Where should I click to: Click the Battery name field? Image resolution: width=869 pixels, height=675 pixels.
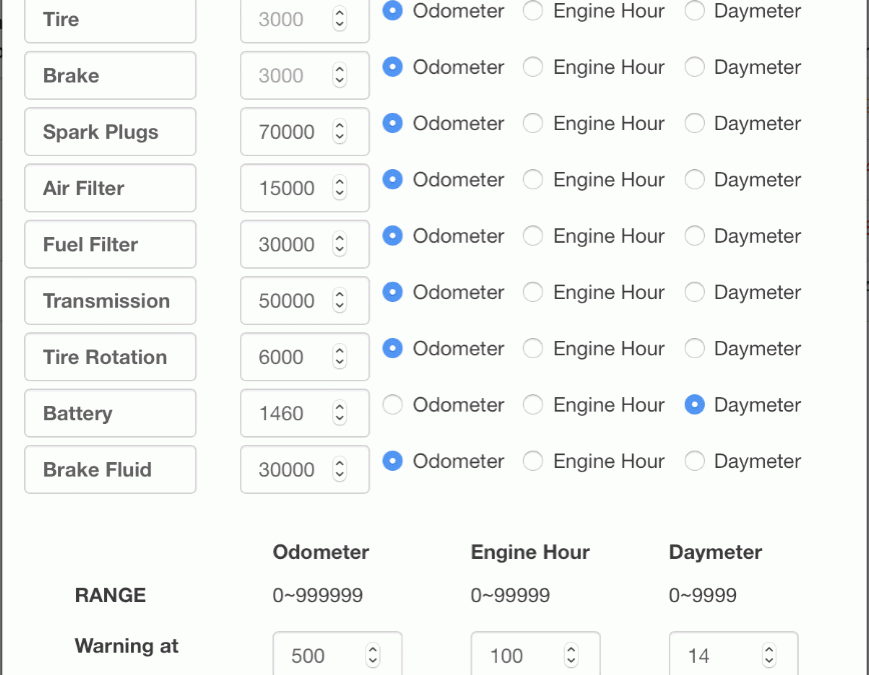click(110, 413)
